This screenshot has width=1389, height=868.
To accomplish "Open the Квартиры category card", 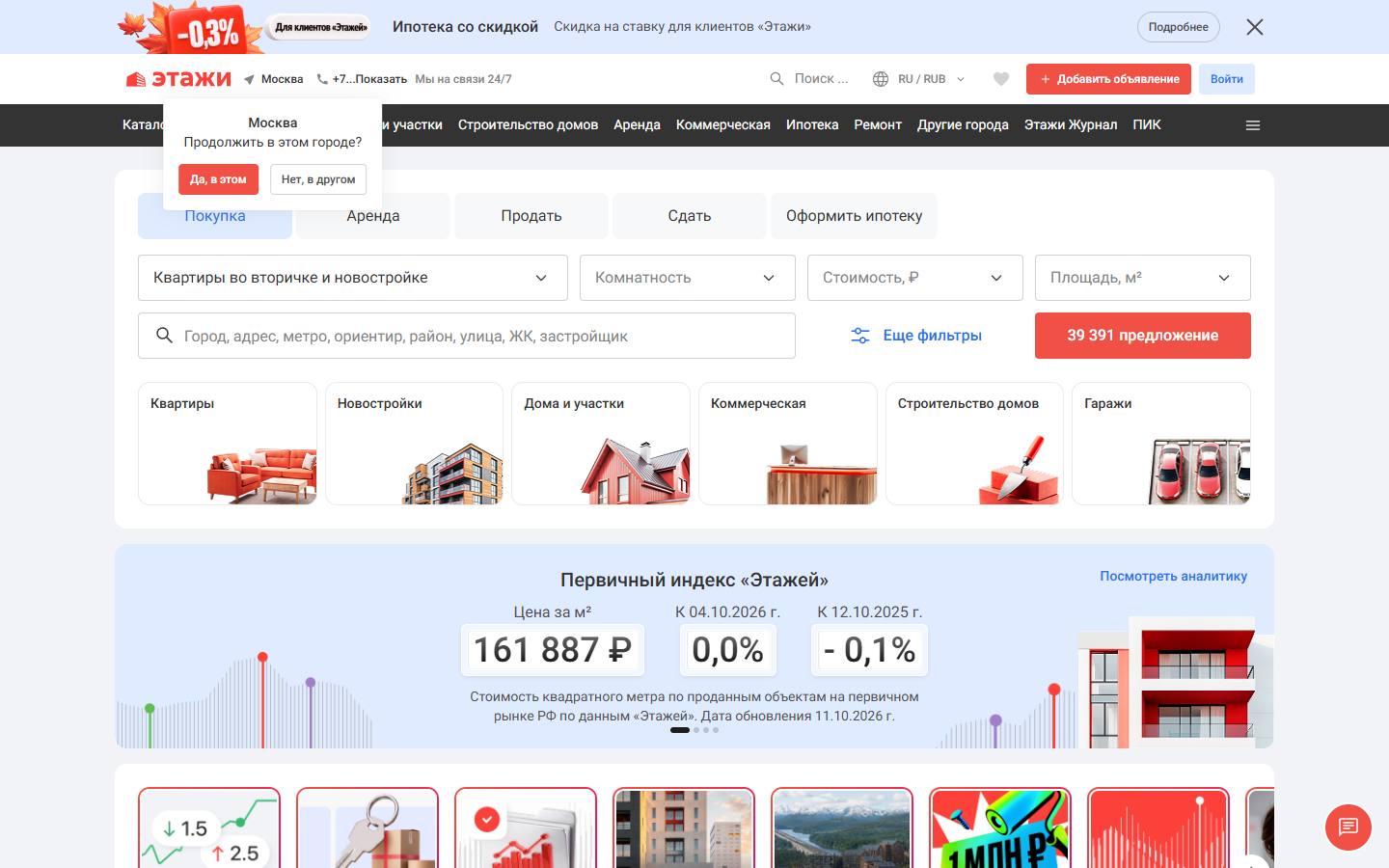I will tap(228, 444).
